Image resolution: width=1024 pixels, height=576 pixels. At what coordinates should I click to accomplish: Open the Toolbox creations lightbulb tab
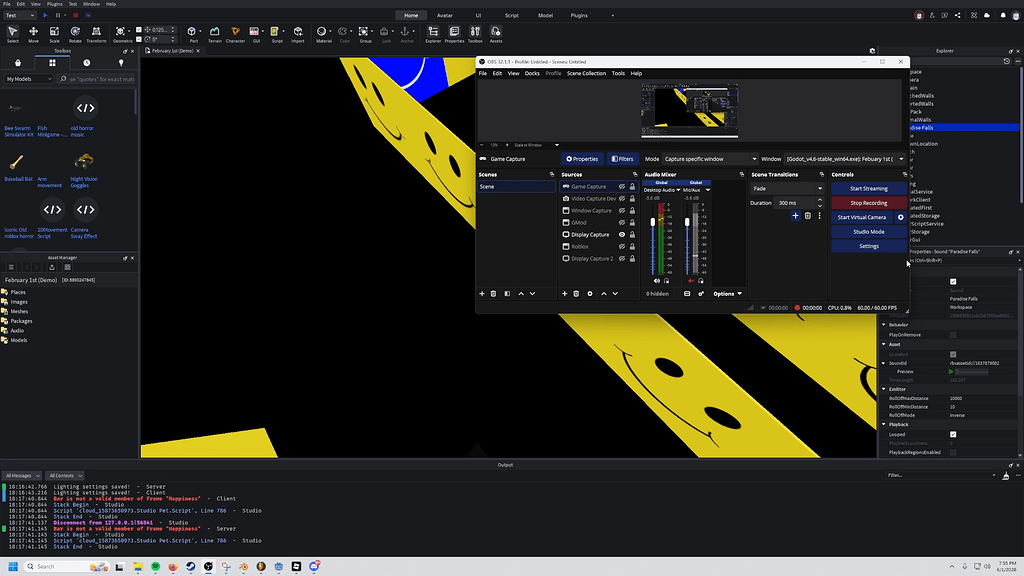coord(121,63)
